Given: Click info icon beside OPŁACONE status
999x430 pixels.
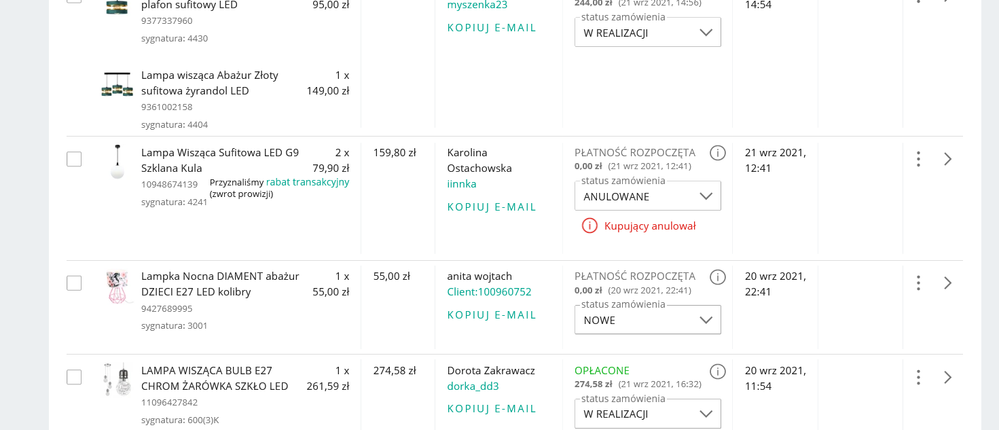Looking at the screenshot, I should coord(717,371).
